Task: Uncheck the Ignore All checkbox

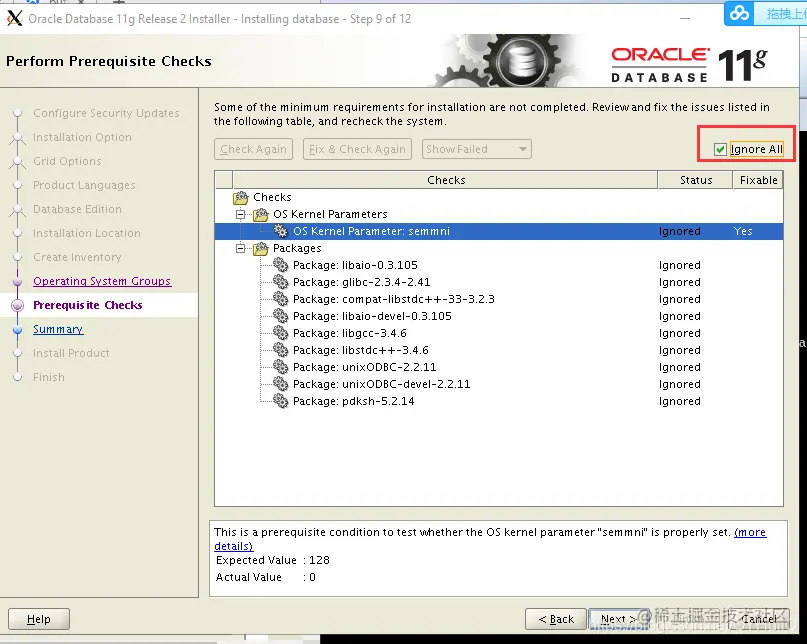Action: [x=720, y=149]
